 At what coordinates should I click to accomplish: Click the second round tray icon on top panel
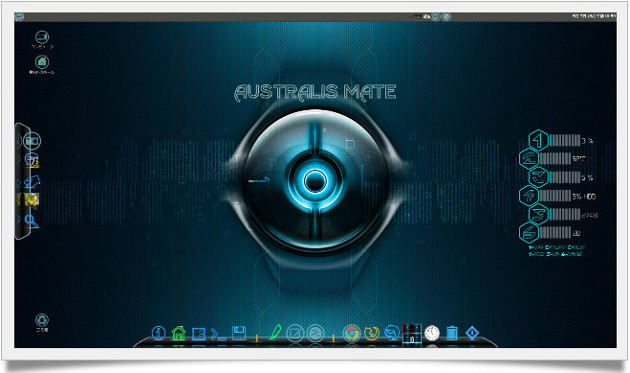coord(446,17)
